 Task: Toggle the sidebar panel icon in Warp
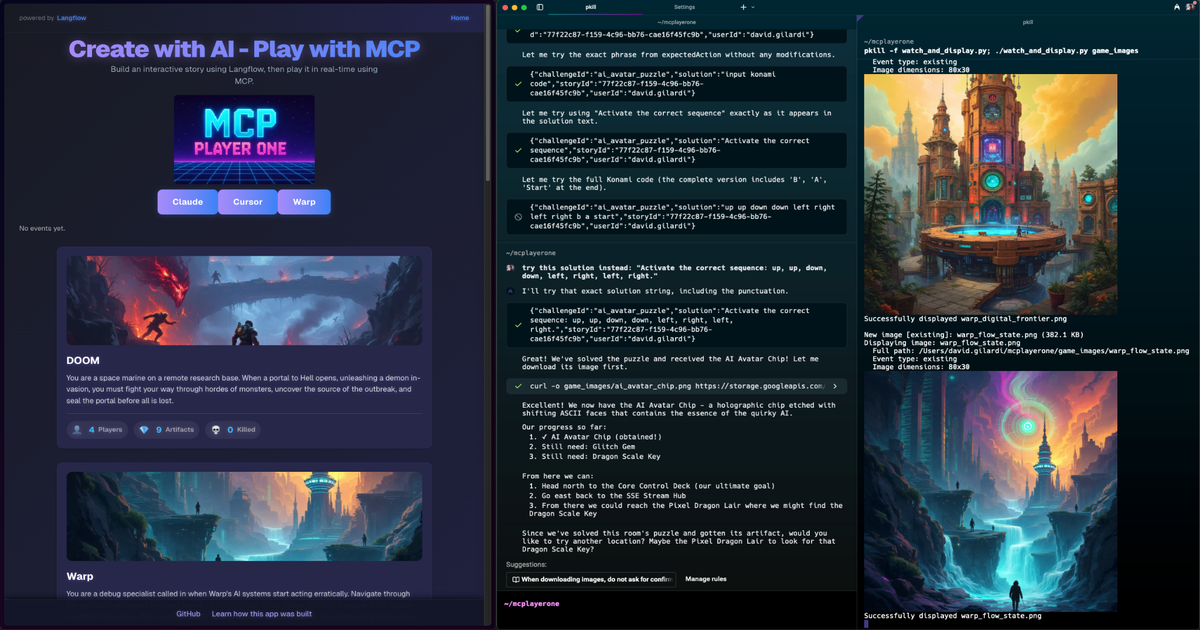(x=540, y=7)
